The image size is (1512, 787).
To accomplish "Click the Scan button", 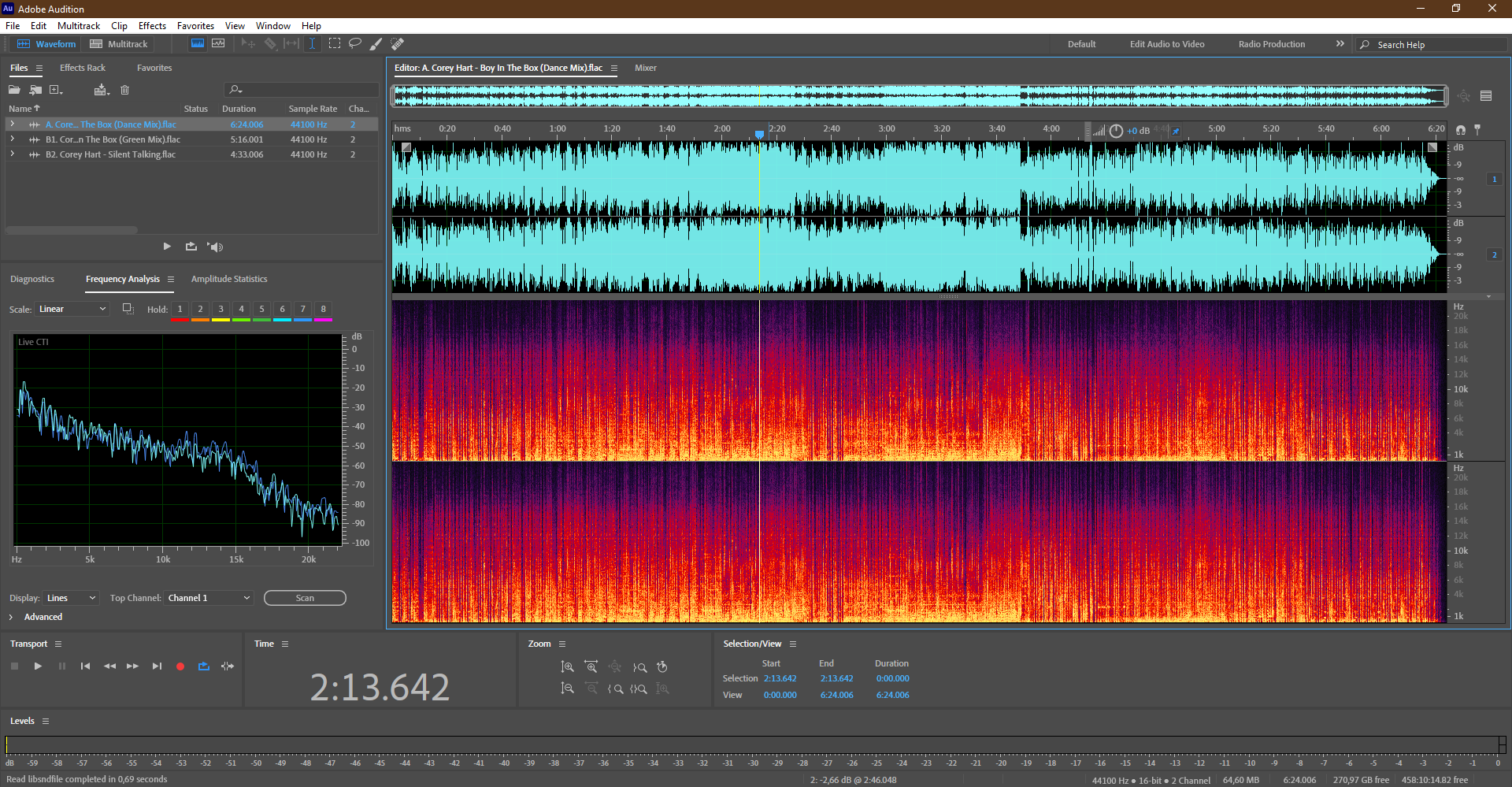I will click(x=305, y=598).
